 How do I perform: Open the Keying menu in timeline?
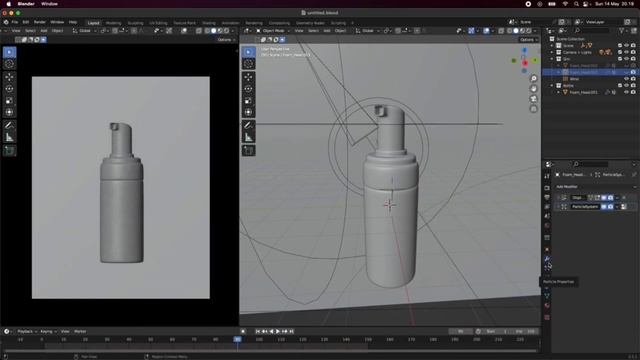[x=48, y=331]
